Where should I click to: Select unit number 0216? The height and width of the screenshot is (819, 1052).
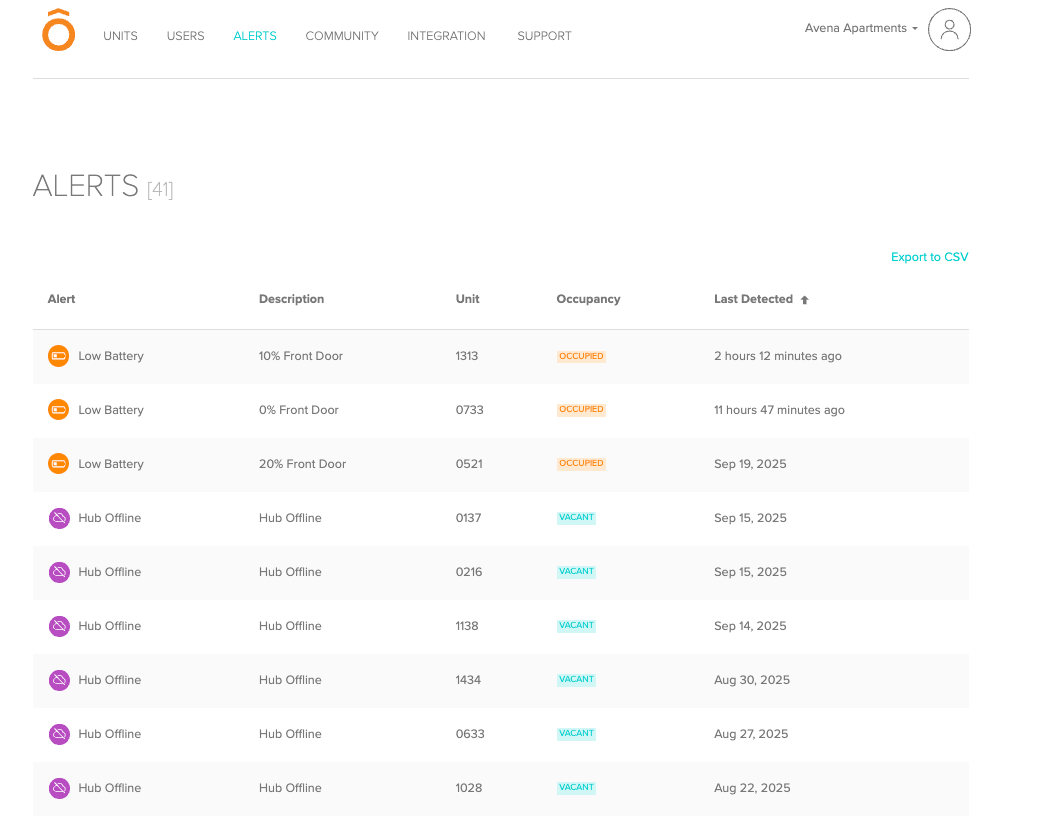(469, 572)
